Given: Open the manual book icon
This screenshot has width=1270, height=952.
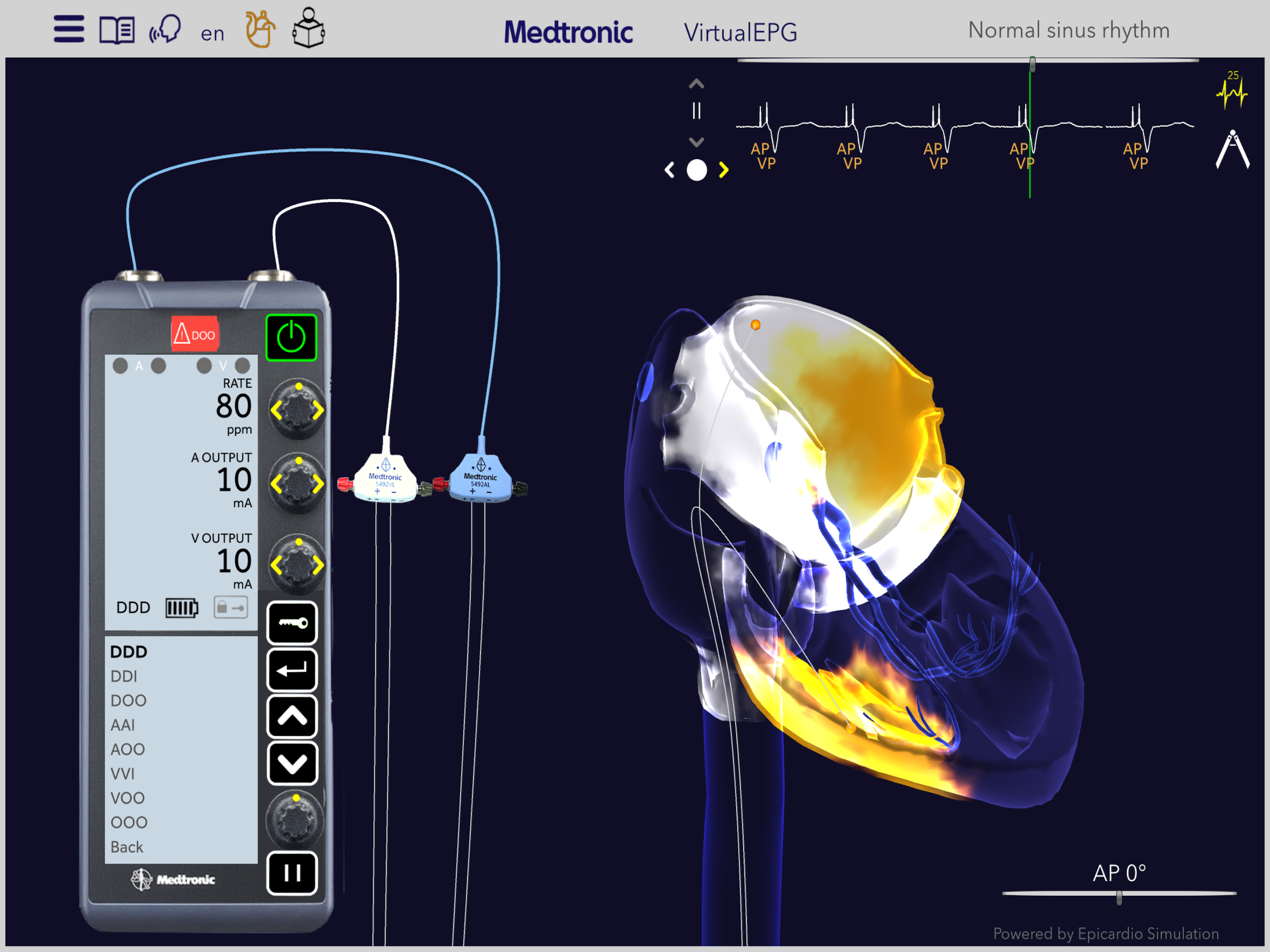Looking at the screenshot, I should coord(117,30).
